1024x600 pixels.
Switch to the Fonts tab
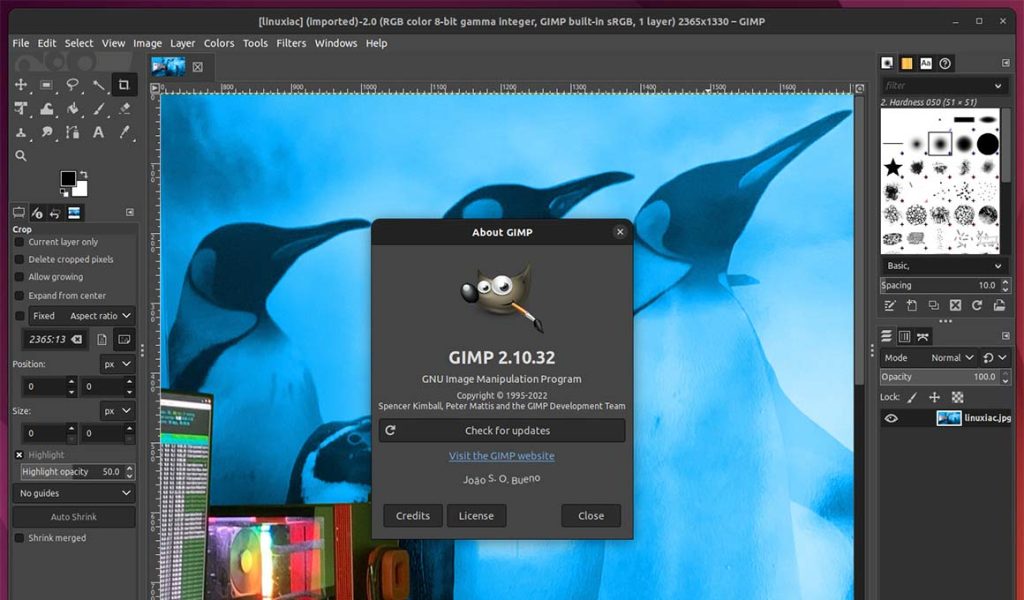pos(926,63)
